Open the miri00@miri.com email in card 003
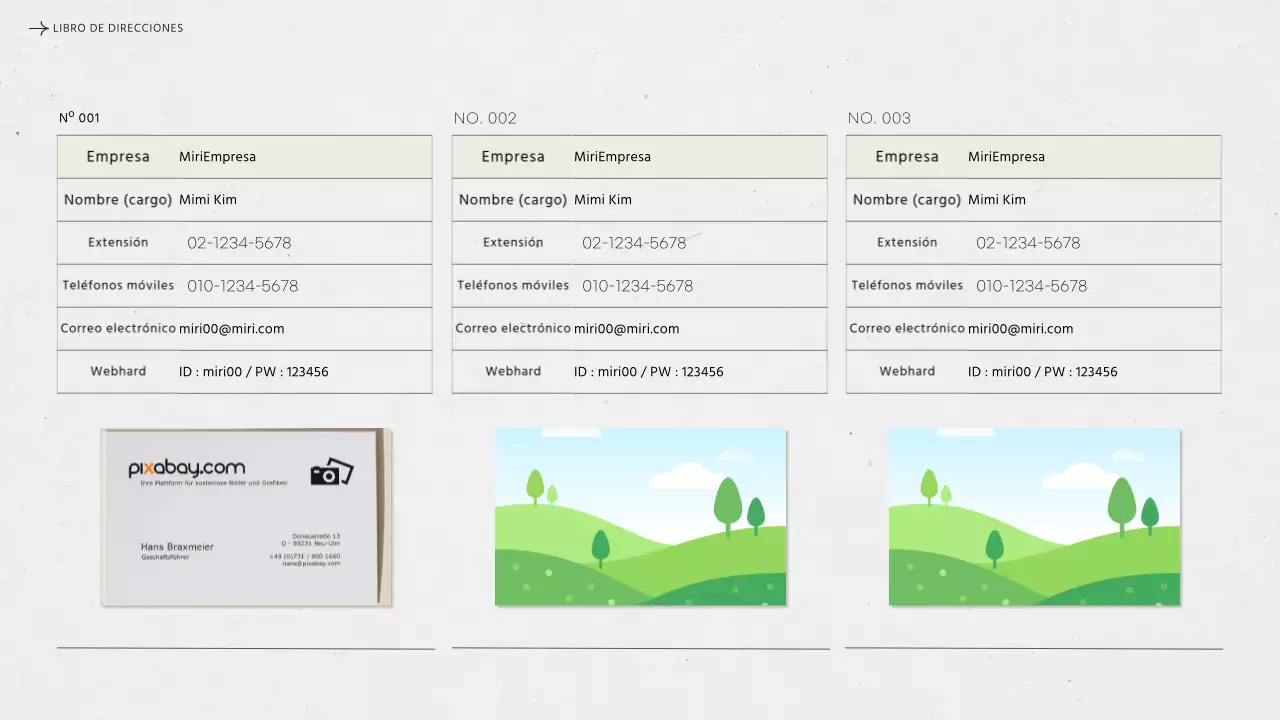The width and height of the screenshot is (1280, 720). point(1020,329)
